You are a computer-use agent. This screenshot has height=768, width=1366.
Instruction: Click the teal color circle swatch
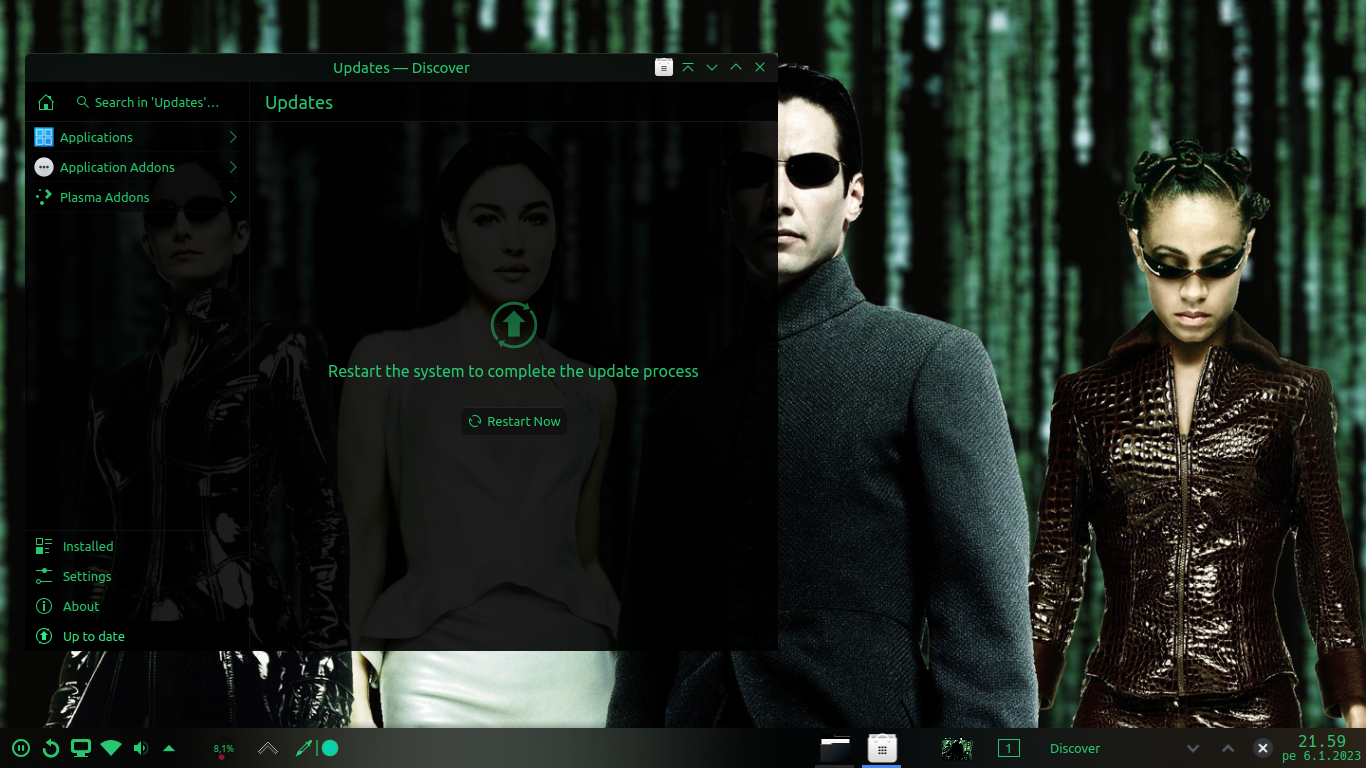[x=330, y=748]
